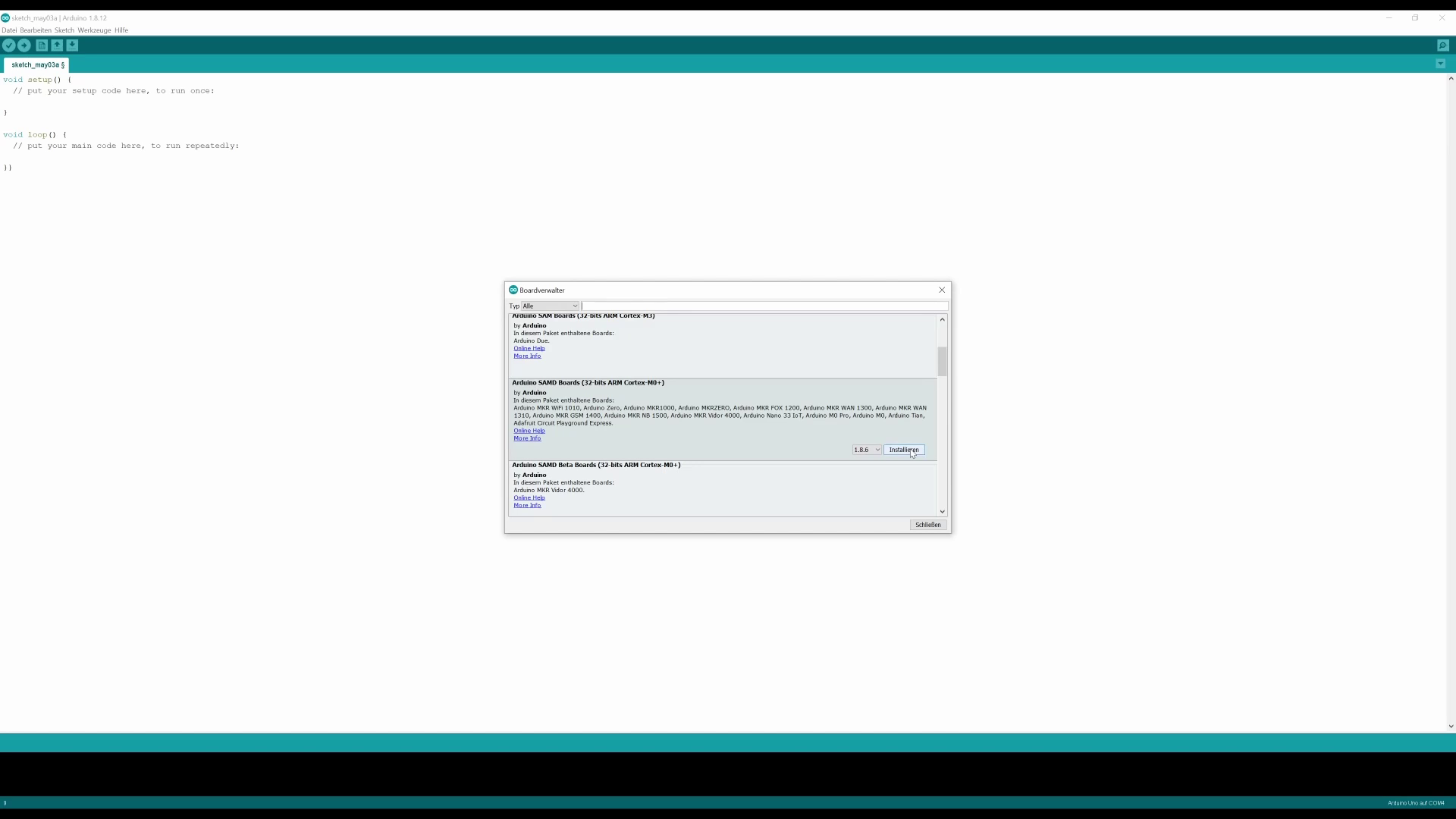Click the 'void loop()' code line

click(35, 135)
